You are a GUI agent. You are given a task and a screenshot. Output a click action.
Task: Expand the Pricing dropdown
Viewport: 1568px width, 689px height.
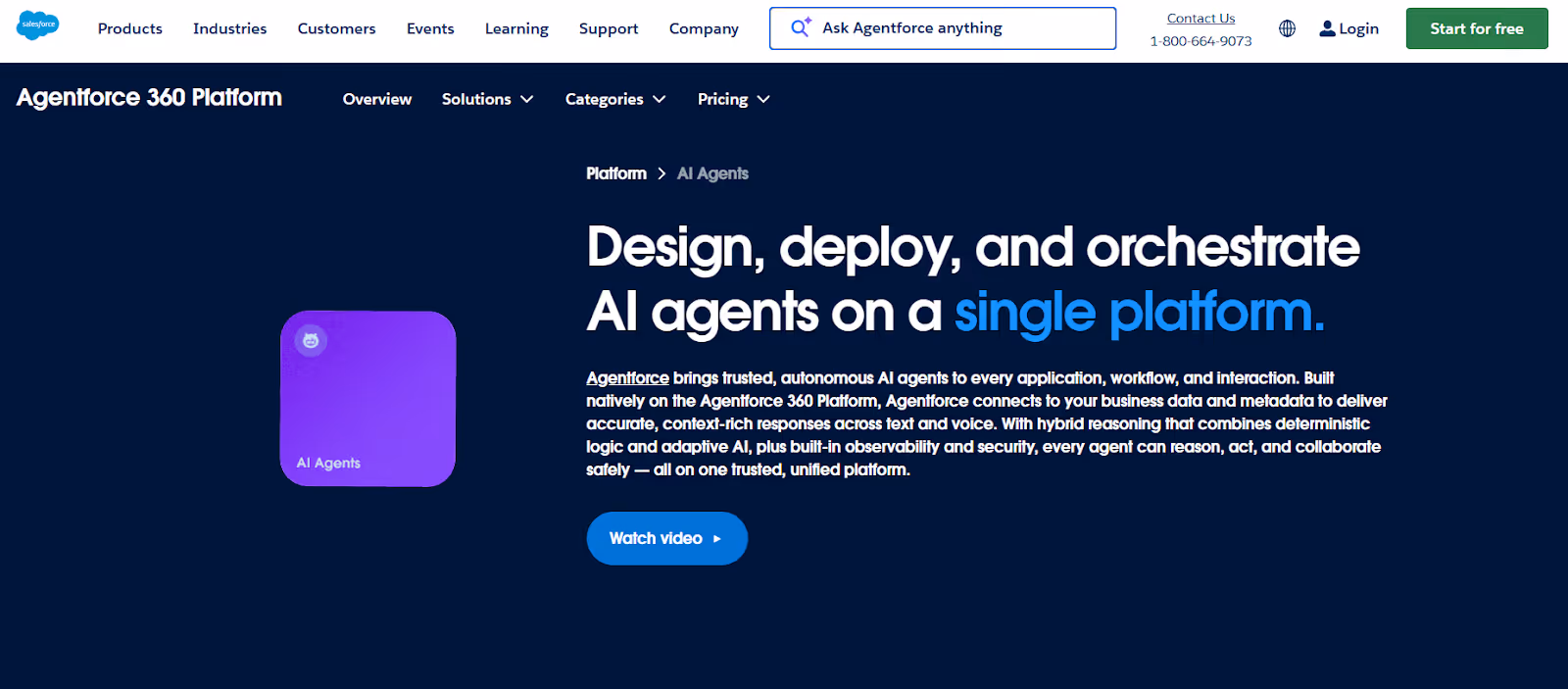(x=733, y=99)
